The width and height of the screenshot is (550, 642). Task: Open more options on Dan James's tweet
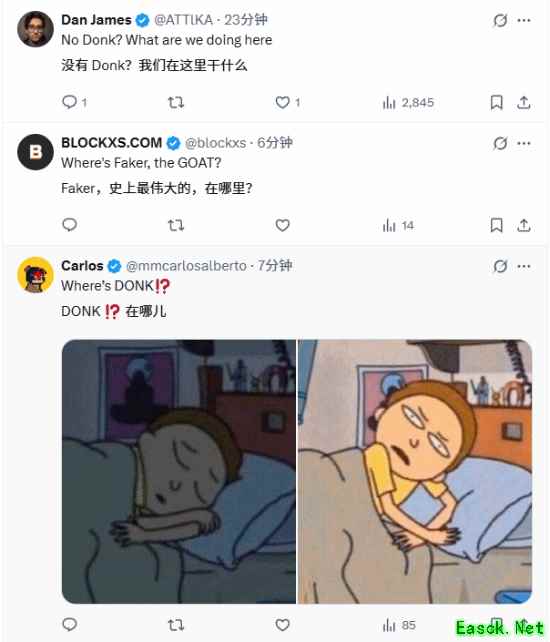524,20
